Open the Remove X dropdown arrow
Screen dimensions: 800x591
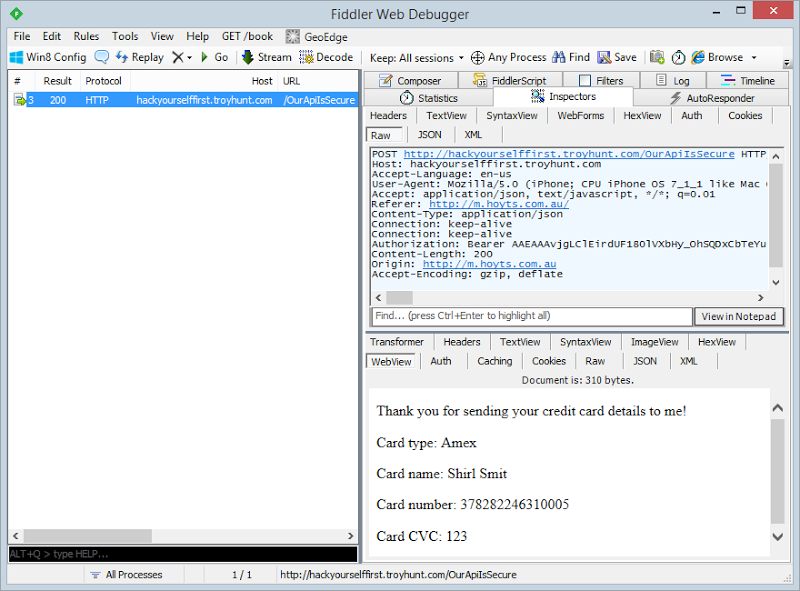189,58
